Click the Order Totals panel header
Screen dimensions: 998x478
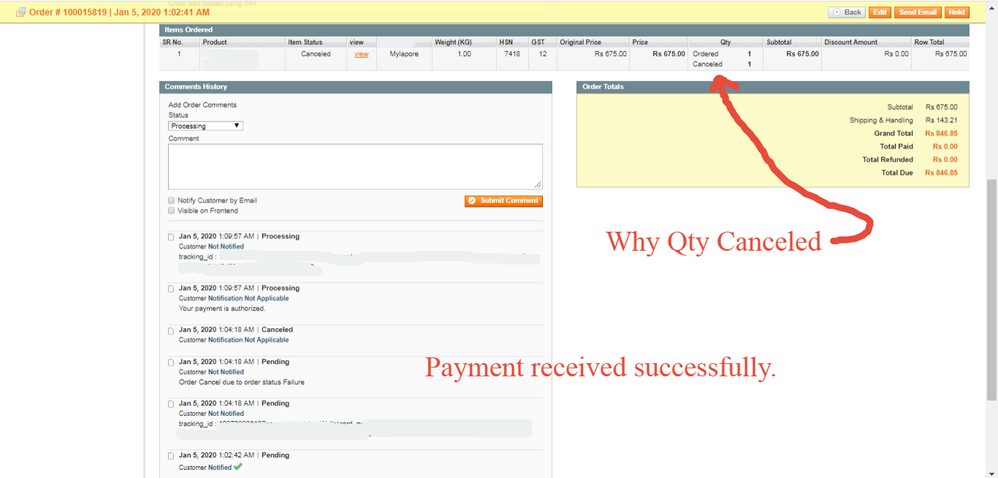(772, 87)
